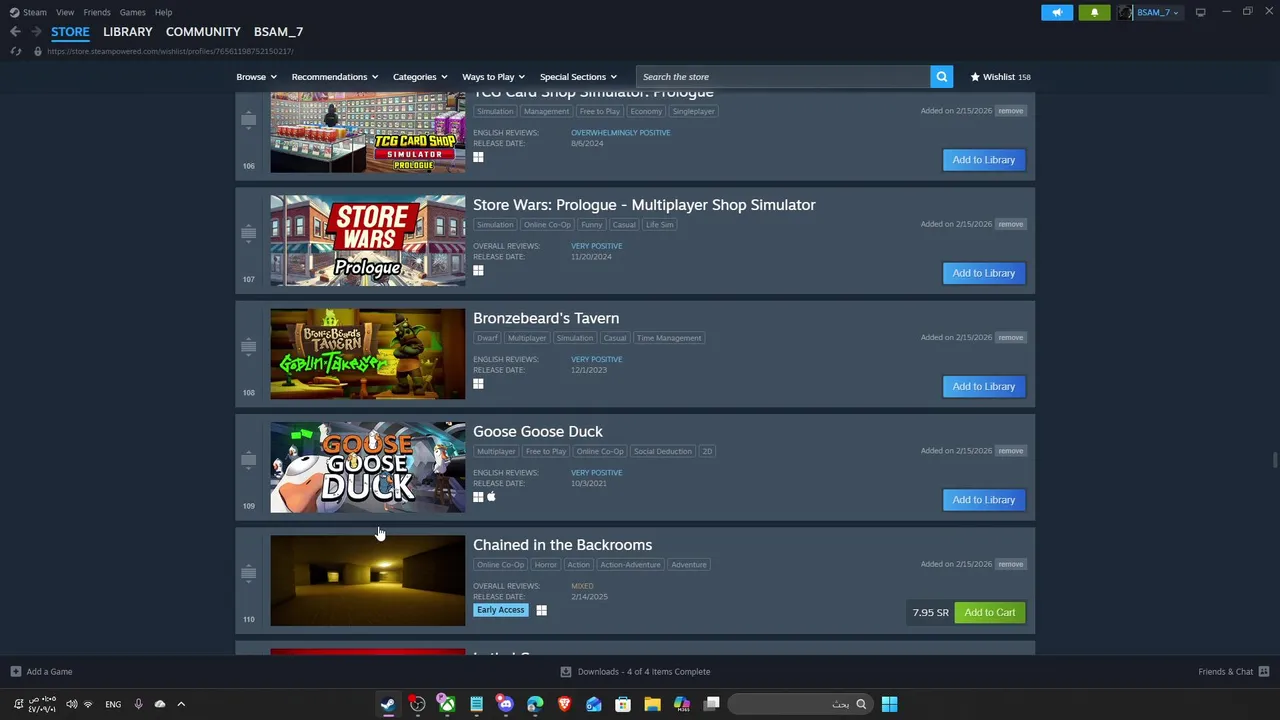Add Goose Goose Duck to library
Viewport: 1280px width, 720px height.
(x=983, y=500)
